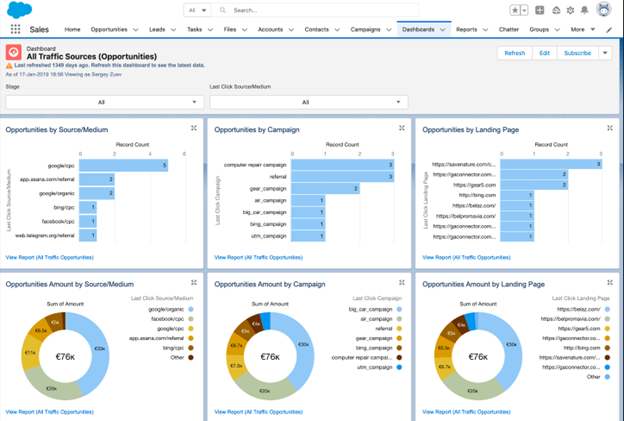
Task: Click the computer repair campaign bar
Action: coord(342,165)
